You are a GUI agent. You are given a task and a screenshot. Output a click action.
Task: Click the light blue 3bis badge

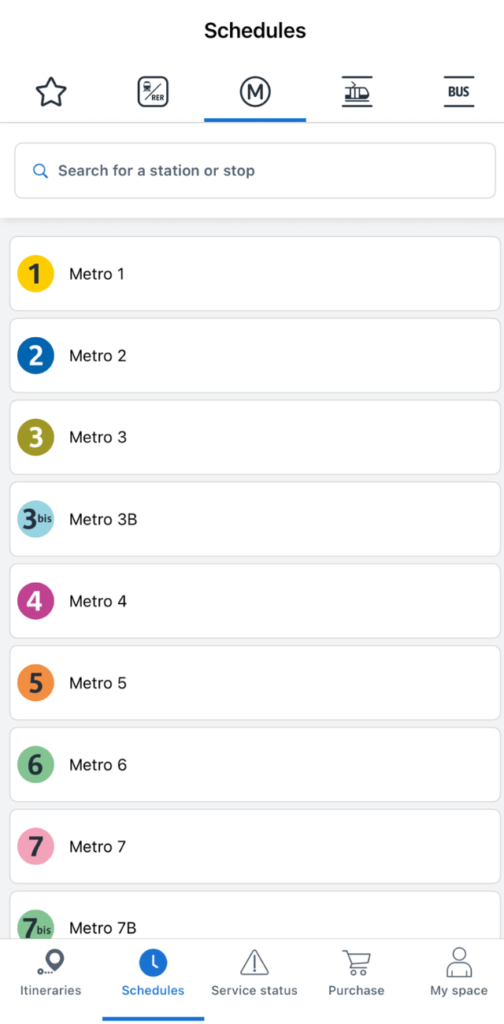[35, 519]
